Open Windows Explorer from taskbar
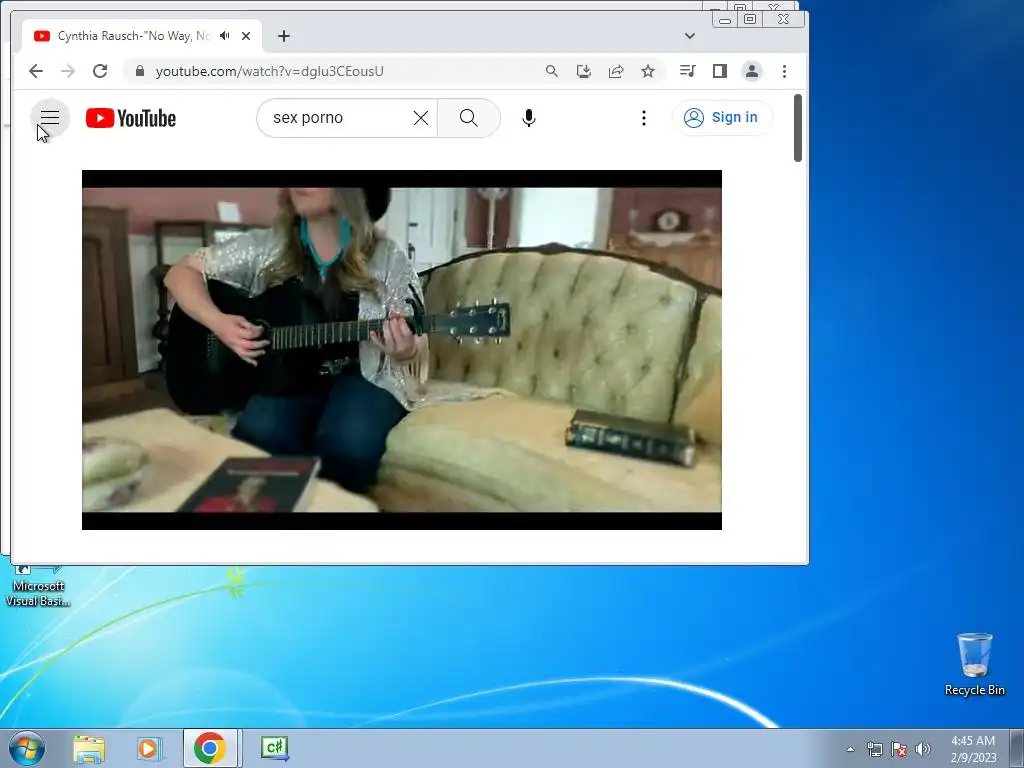1024x768 pixels. coord(89,748)
